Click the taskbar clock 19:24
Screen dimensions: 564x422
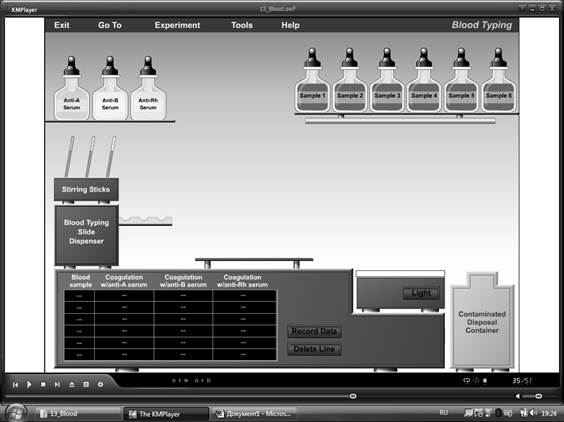[x=549, y=413]
